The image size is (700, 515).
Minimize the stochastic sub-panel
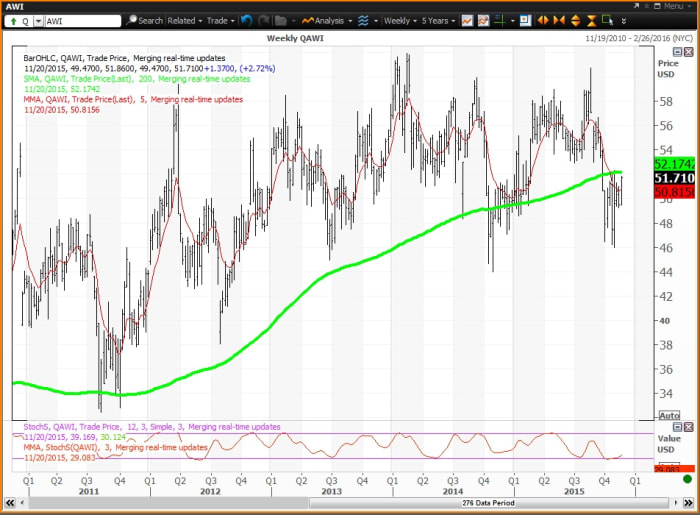(677, 426)
